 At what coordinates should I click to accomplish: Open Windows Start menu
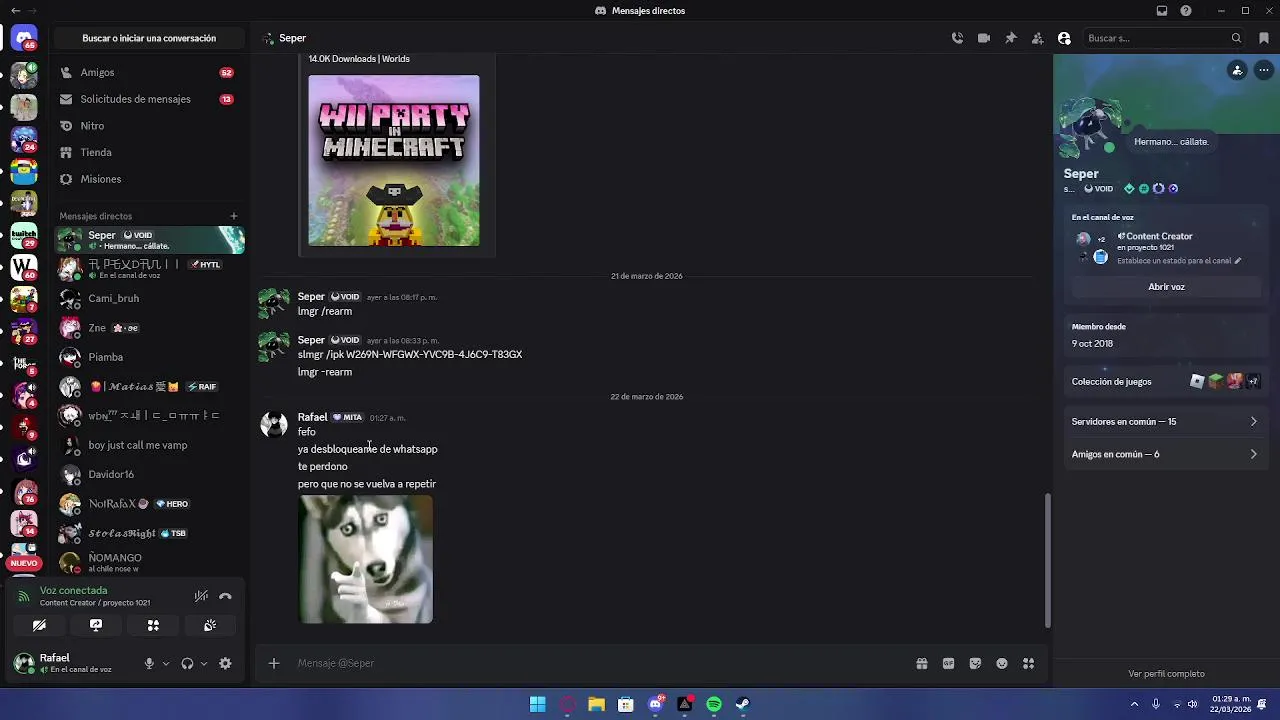(x=538, y=704)
